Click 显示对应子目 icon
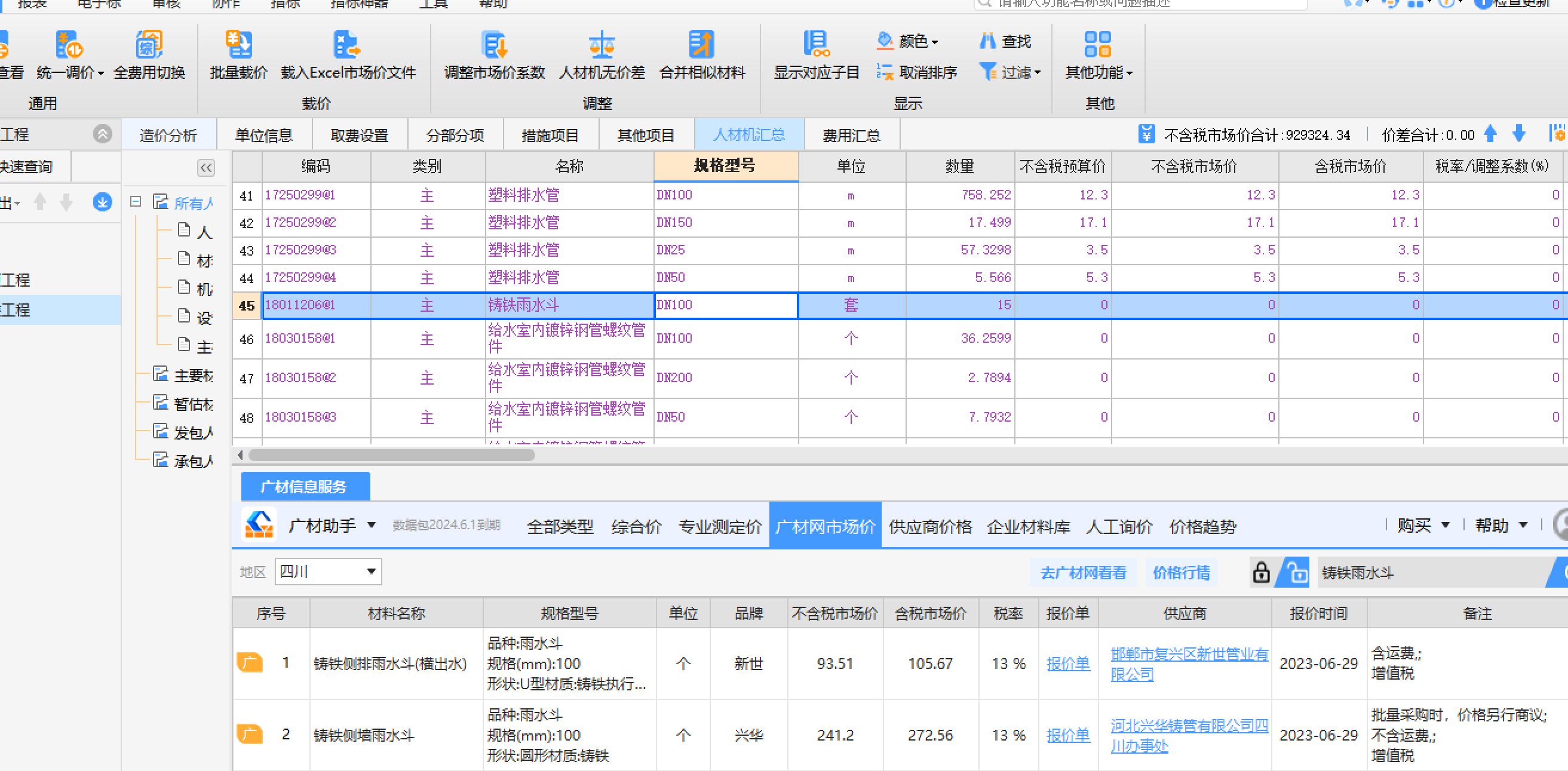The height and width of the screenshot is (771, 1568). tap(817, 44)
